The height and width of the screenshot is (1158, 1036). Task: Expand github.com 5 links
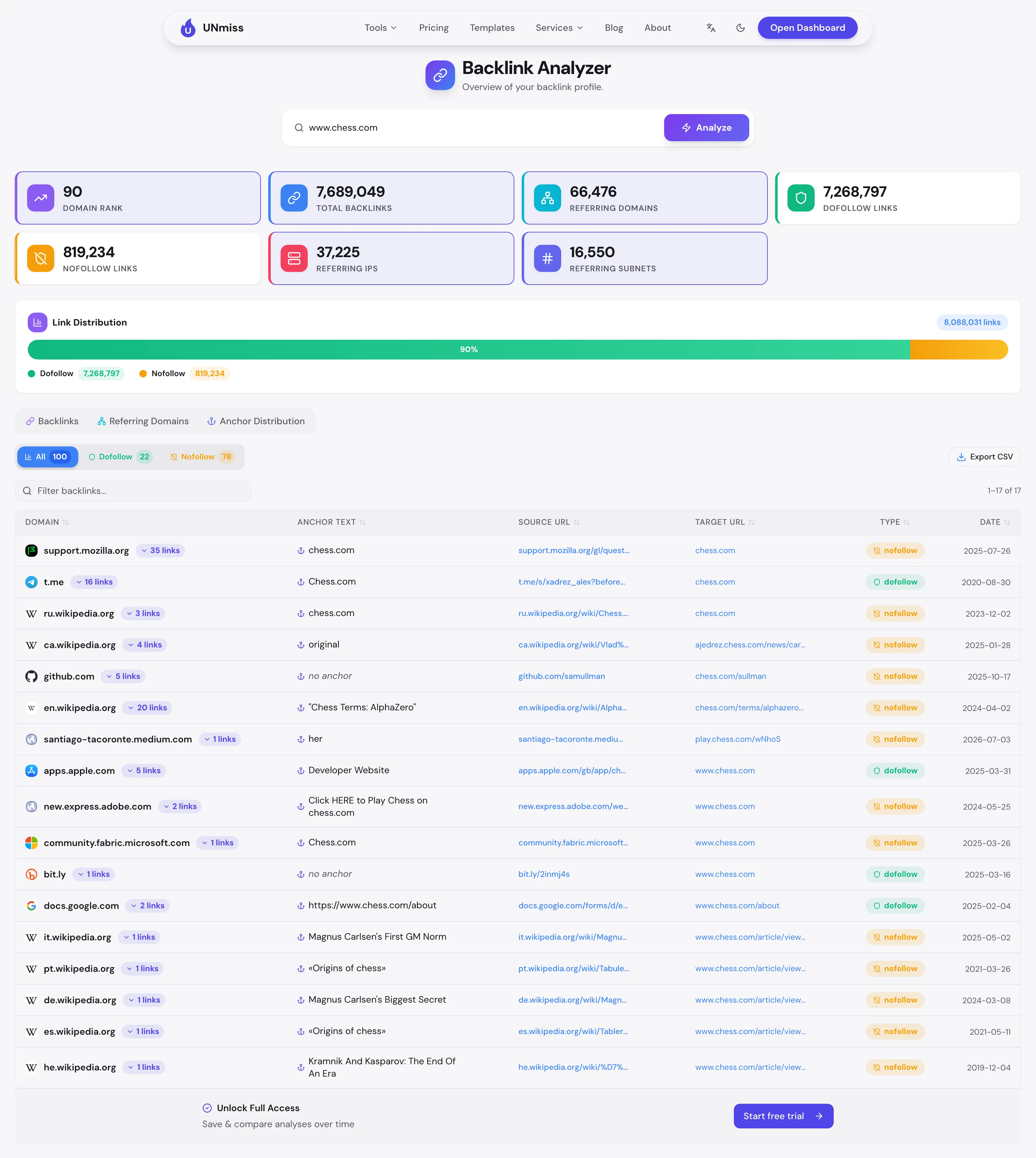click(x=123, y=676)
